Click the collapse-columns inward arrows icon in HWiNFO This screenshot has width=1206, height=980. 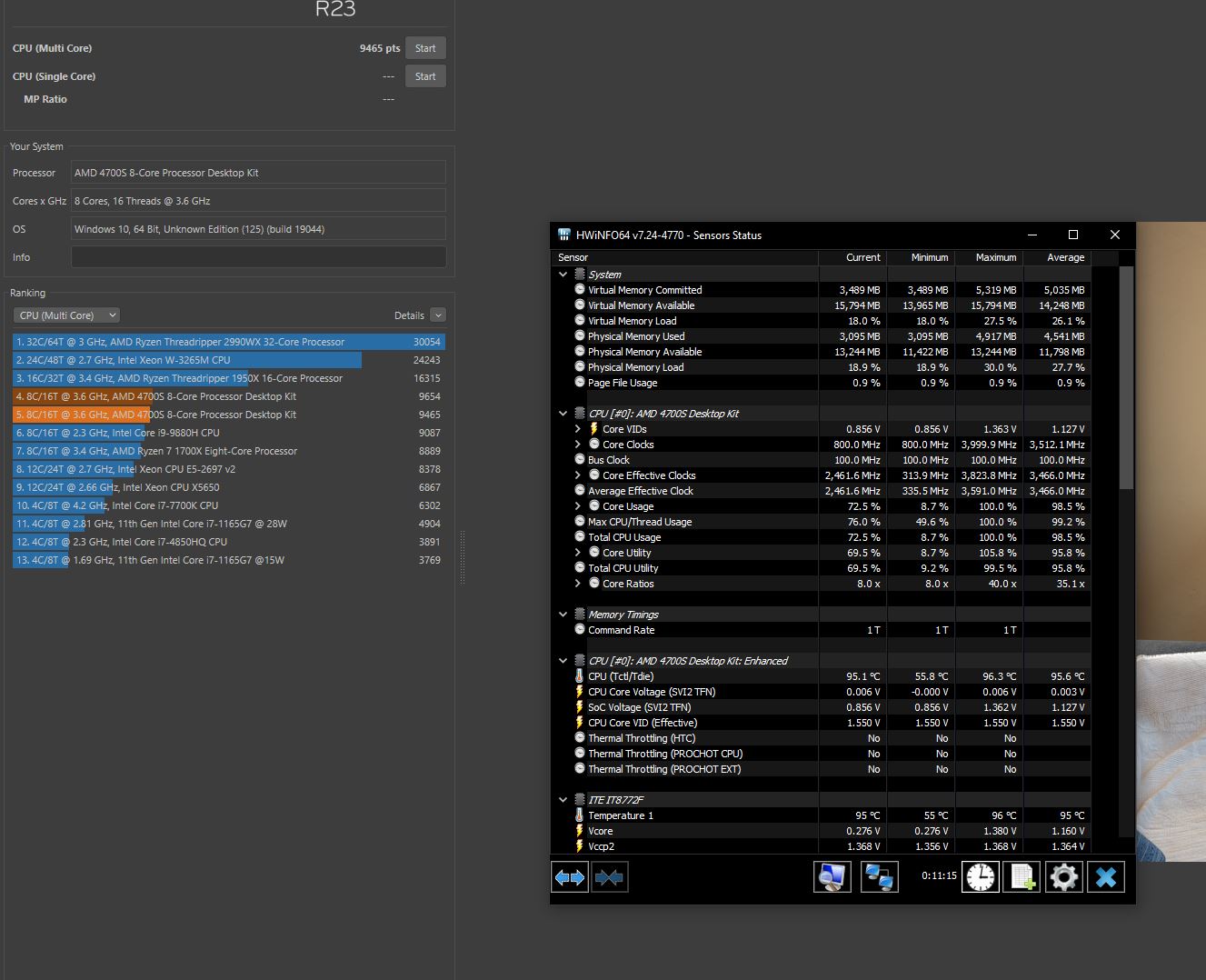[x=609, y=877]
